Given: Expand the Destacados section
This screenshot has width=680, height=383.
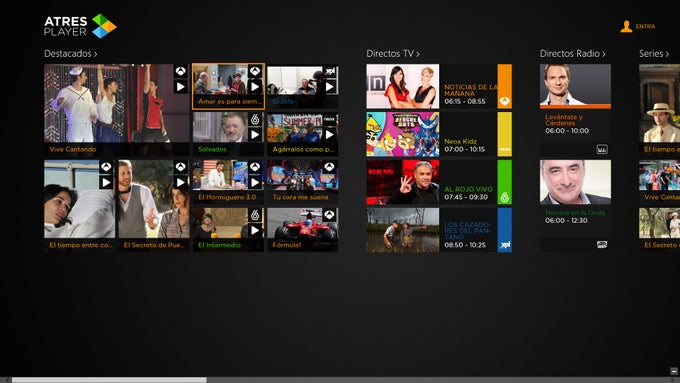Looking at the screenshot, I should click(x=71, y=53).
